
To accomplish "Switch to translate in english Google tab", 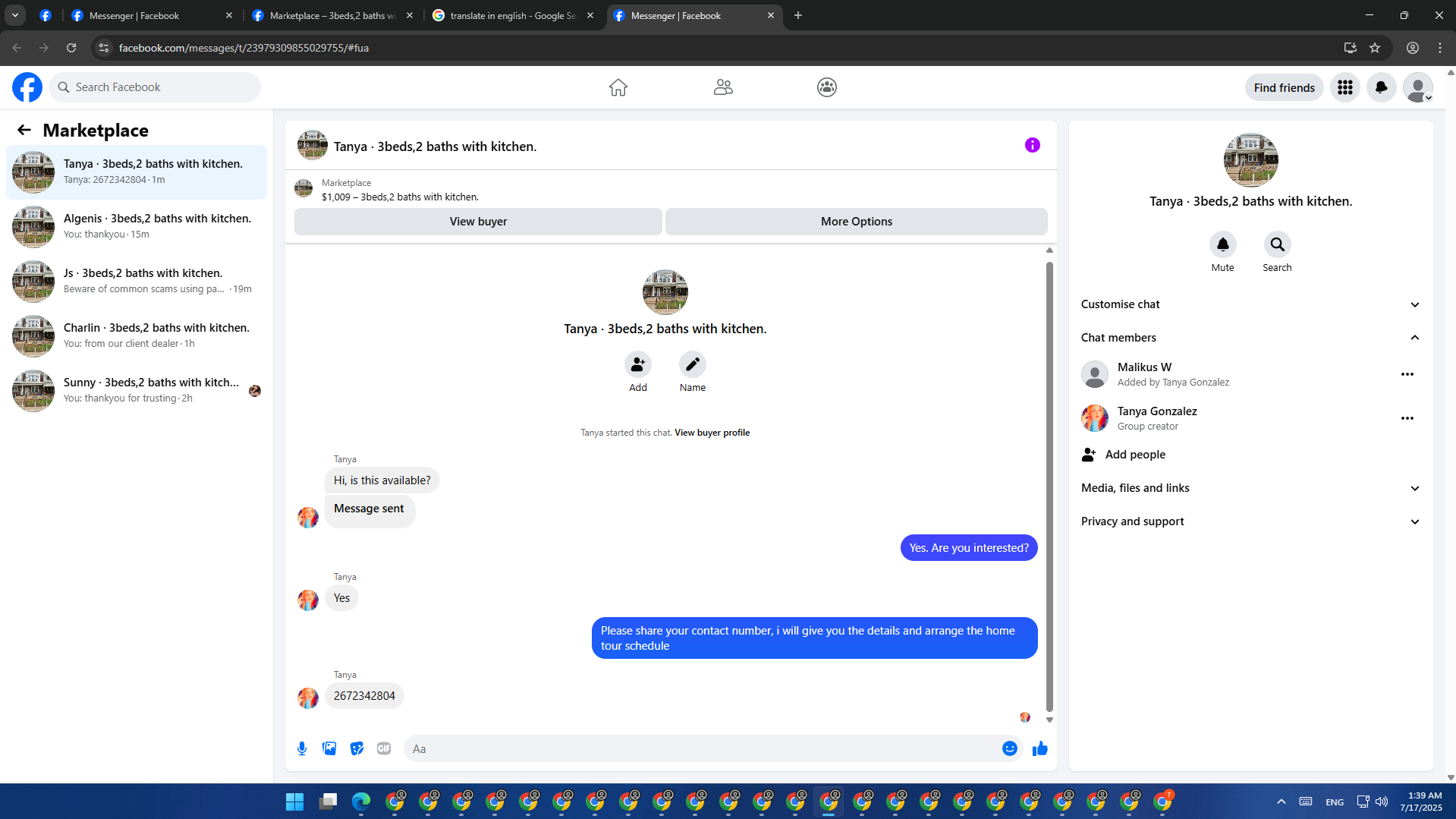I will point(514,15).
